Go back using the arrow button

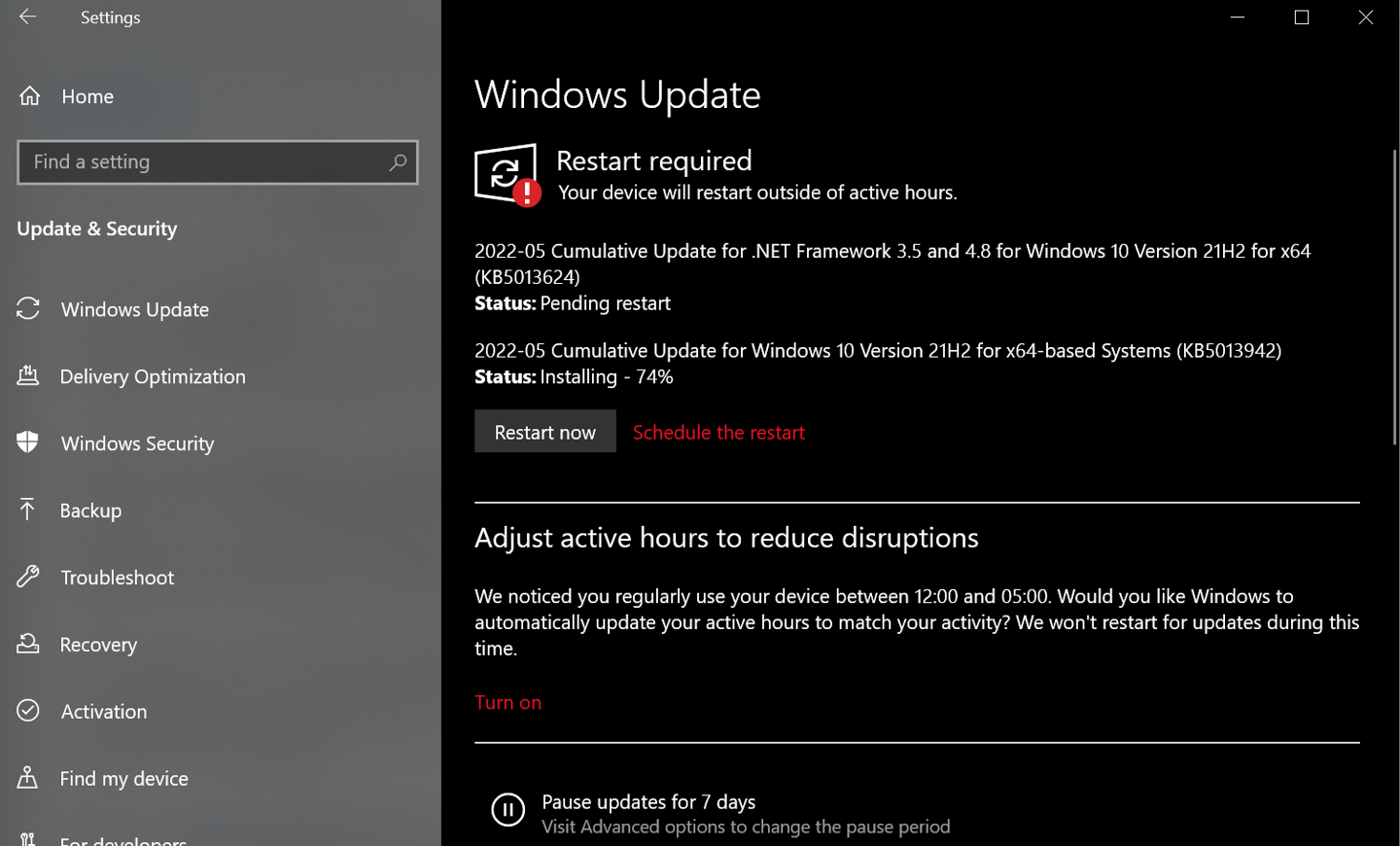[26, 17]
